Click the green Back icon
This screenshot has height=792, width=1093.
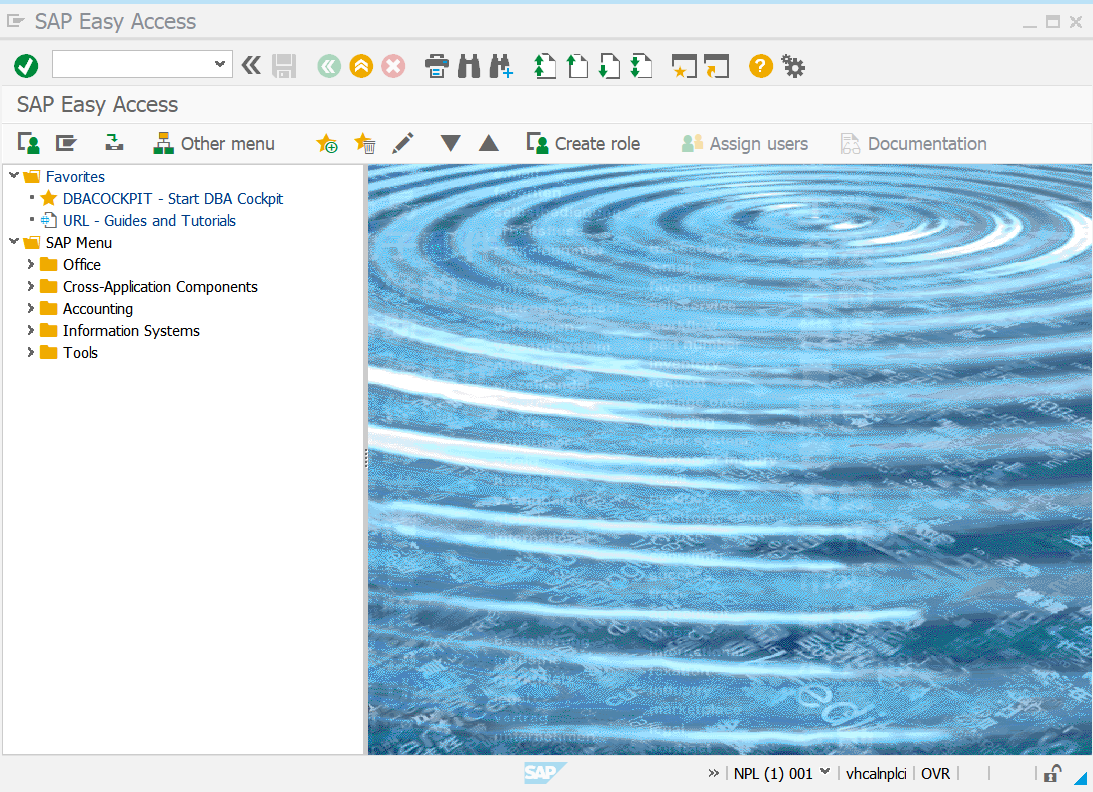(329, 66)
